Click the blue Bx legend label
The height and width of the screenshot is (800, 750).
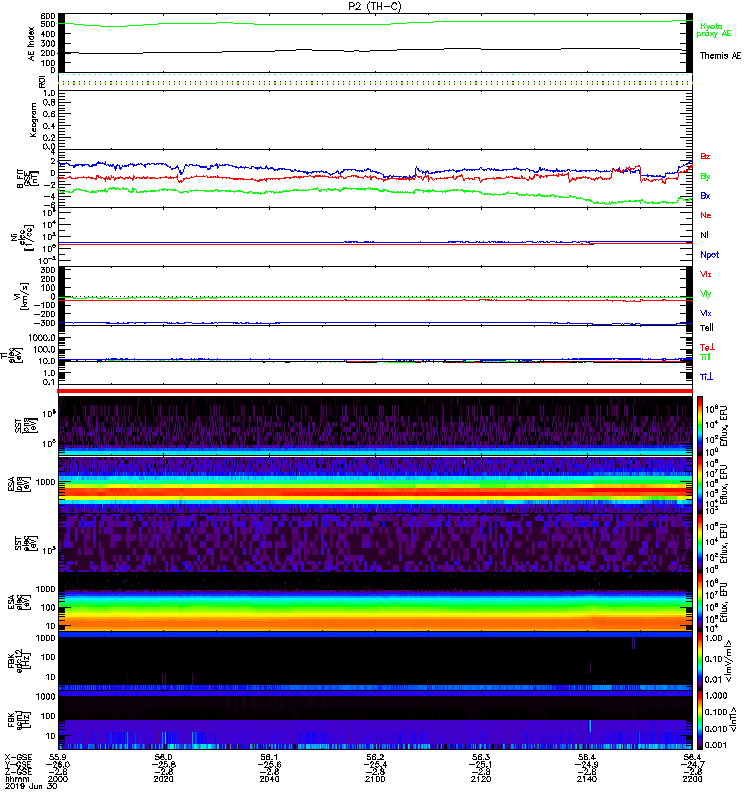tap(705, 196)
